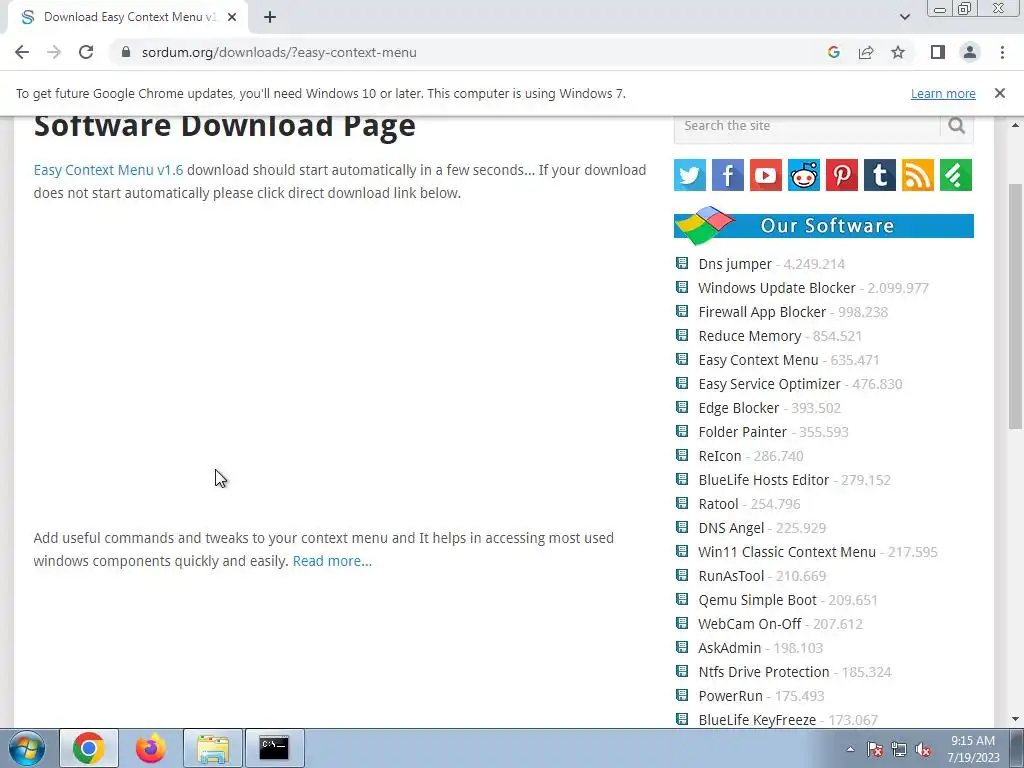1024x768 pixels.
Task: Open the YouTube social icon
Action: coord(765,175)
